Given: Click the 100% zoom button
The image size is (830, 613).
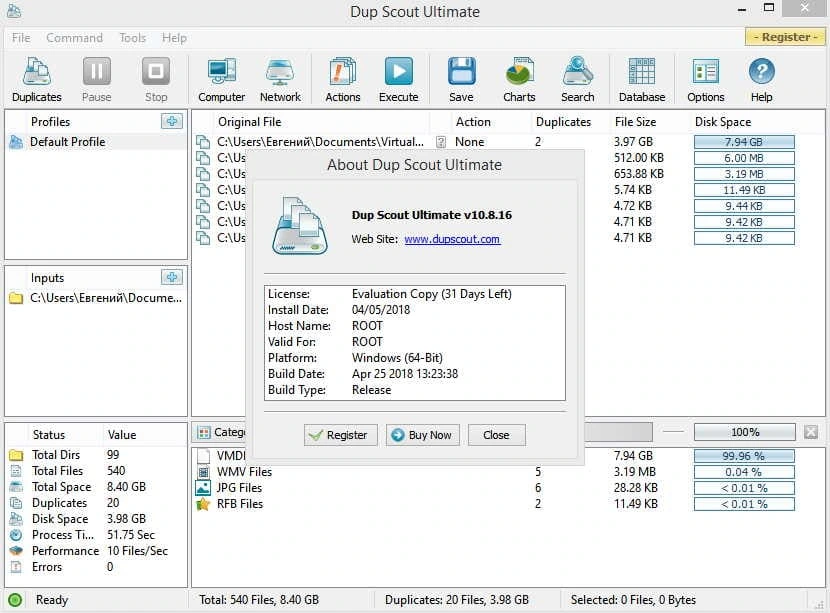Looking at the screenshot, I should (x=744, y=432).
